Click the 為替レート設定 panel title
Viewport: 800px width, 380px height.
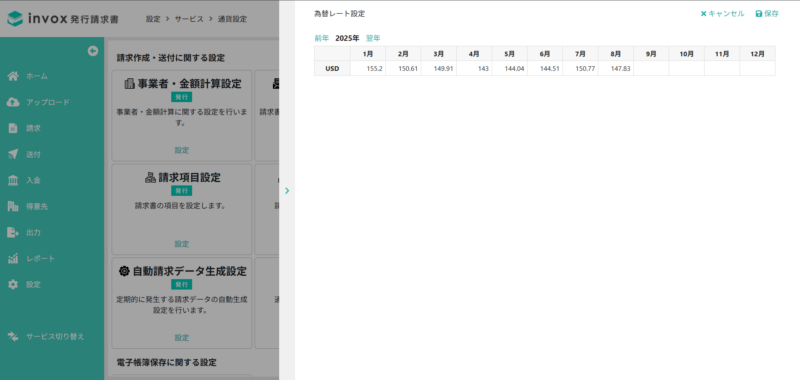[340, 14]
